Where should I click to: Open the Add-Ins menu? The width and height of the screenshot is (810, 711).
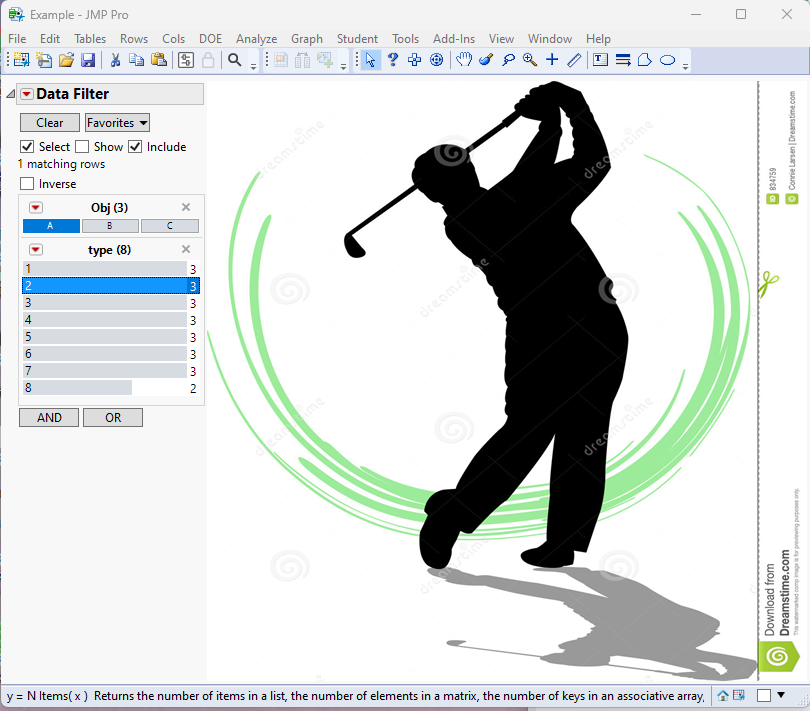pyautogui.click(x=454, y=39)
